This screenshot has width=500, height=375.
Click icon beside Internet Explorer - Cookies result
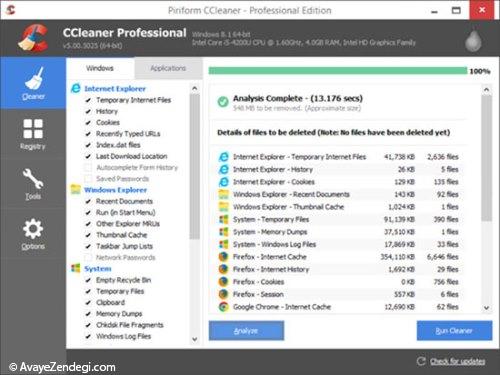point(223,182)
